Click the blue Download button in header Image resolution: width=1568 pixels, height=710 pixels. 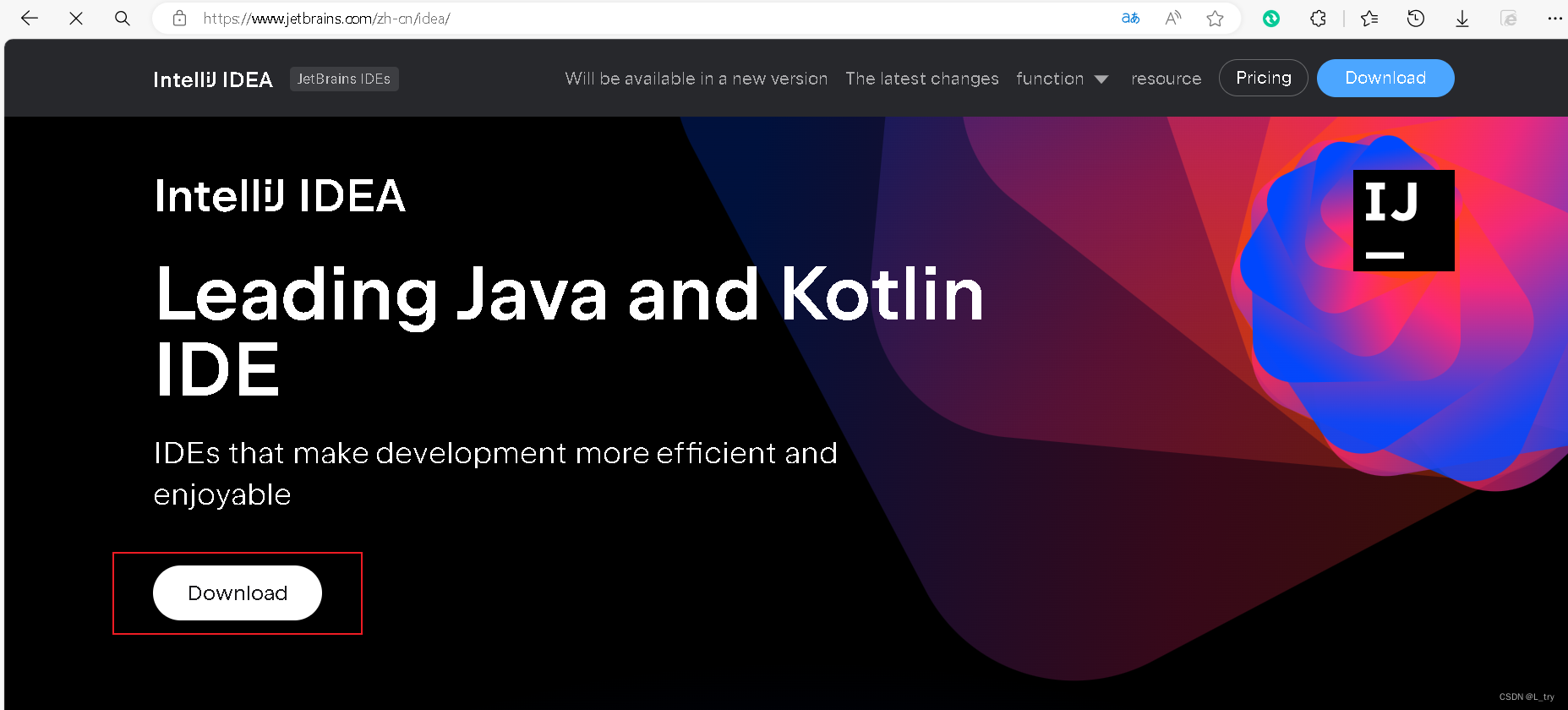[x=1385, y=78]
